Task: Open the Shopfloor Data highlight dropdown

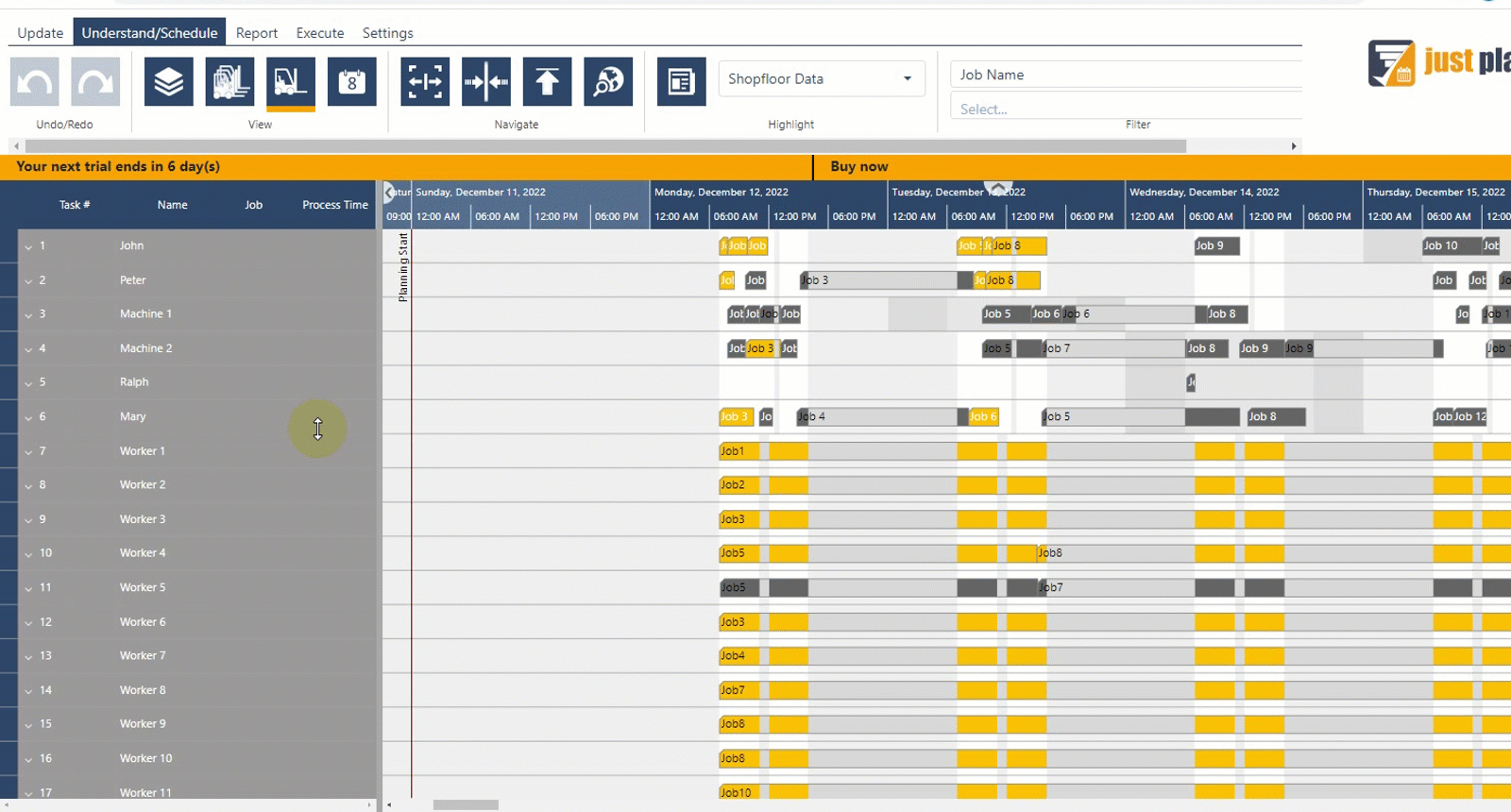Action: tap(821, 78)
